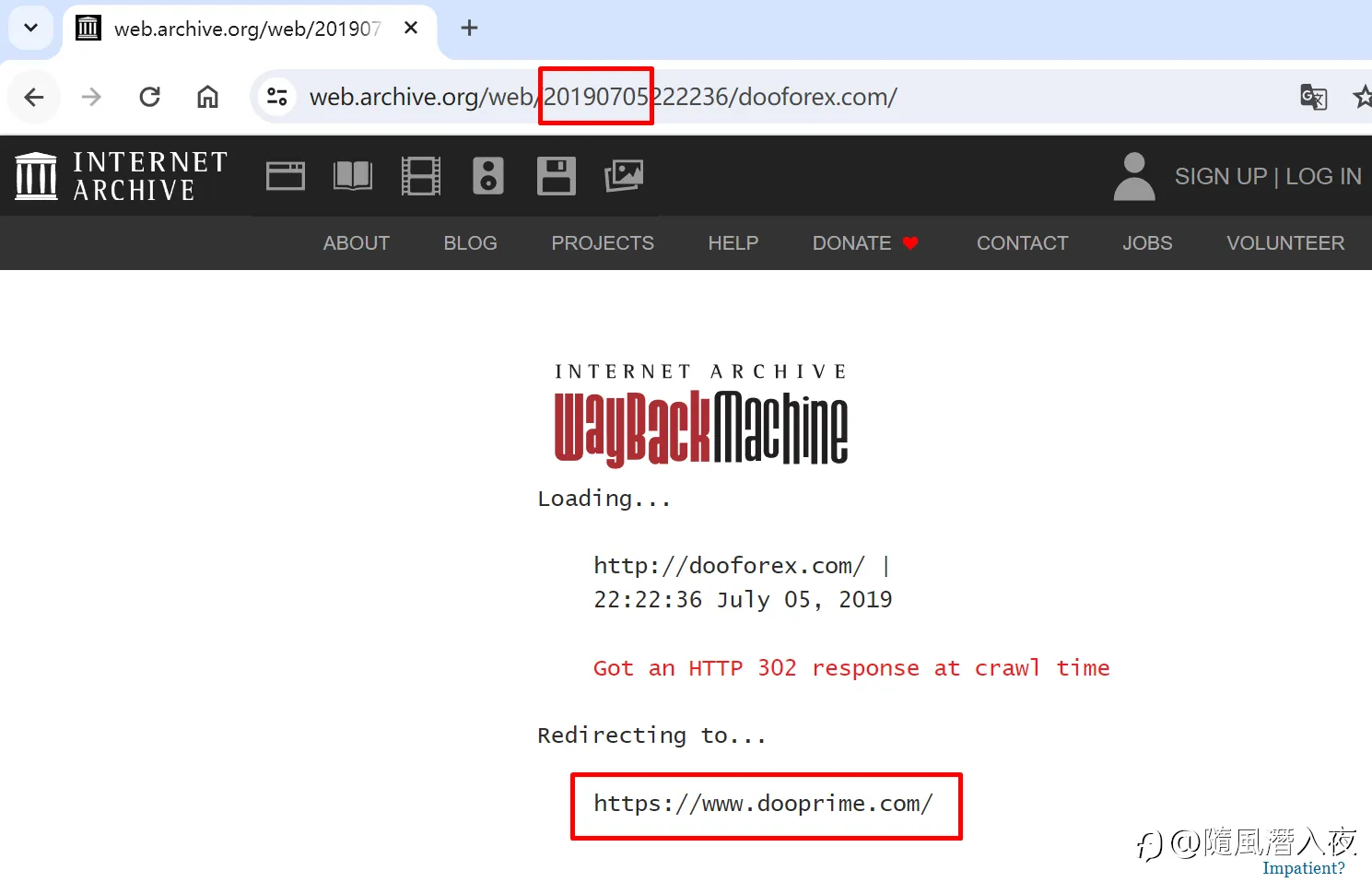Viewport: 1372px width, 894px height.
Task: Open the Texts book icon
Action: coord(353,176)
